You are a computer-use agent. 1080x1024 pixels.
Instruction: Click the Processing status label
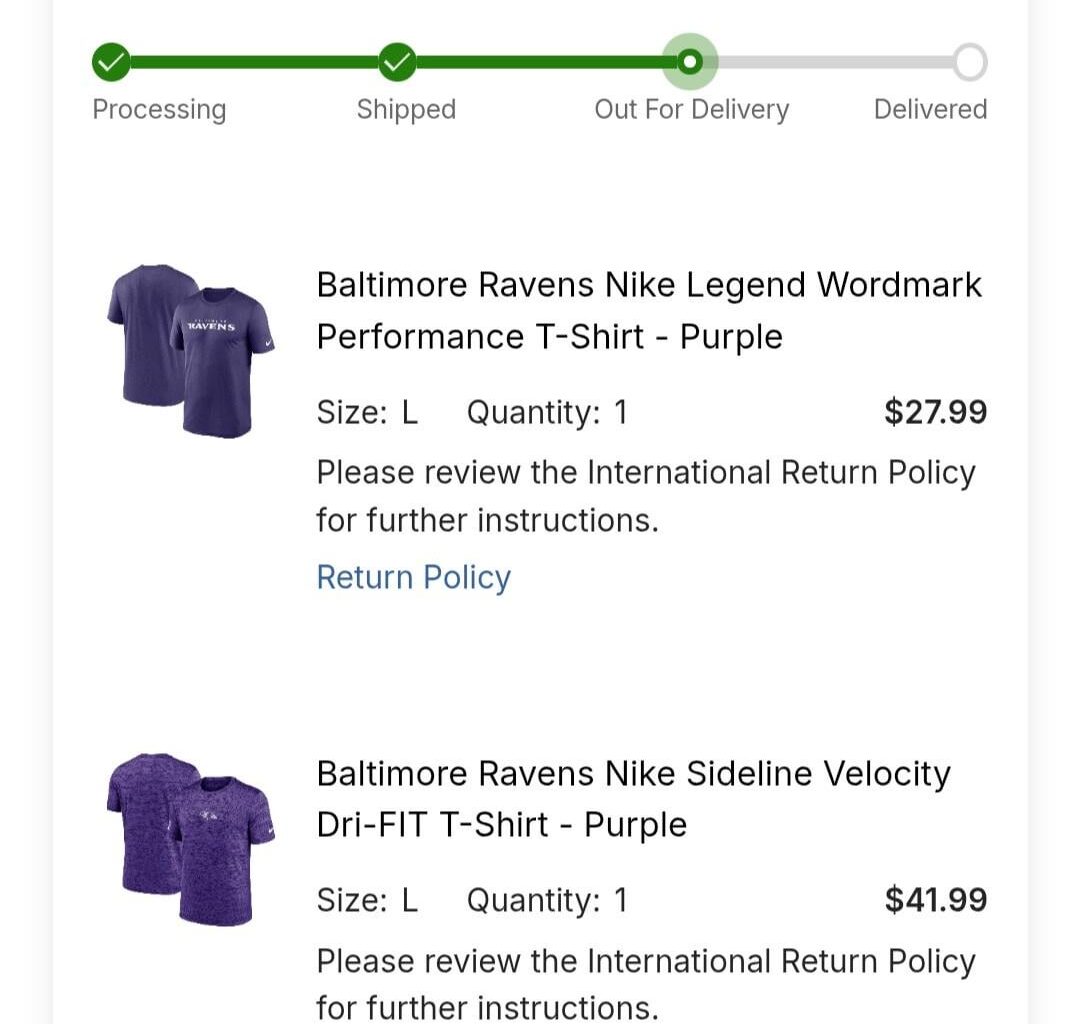159,109
